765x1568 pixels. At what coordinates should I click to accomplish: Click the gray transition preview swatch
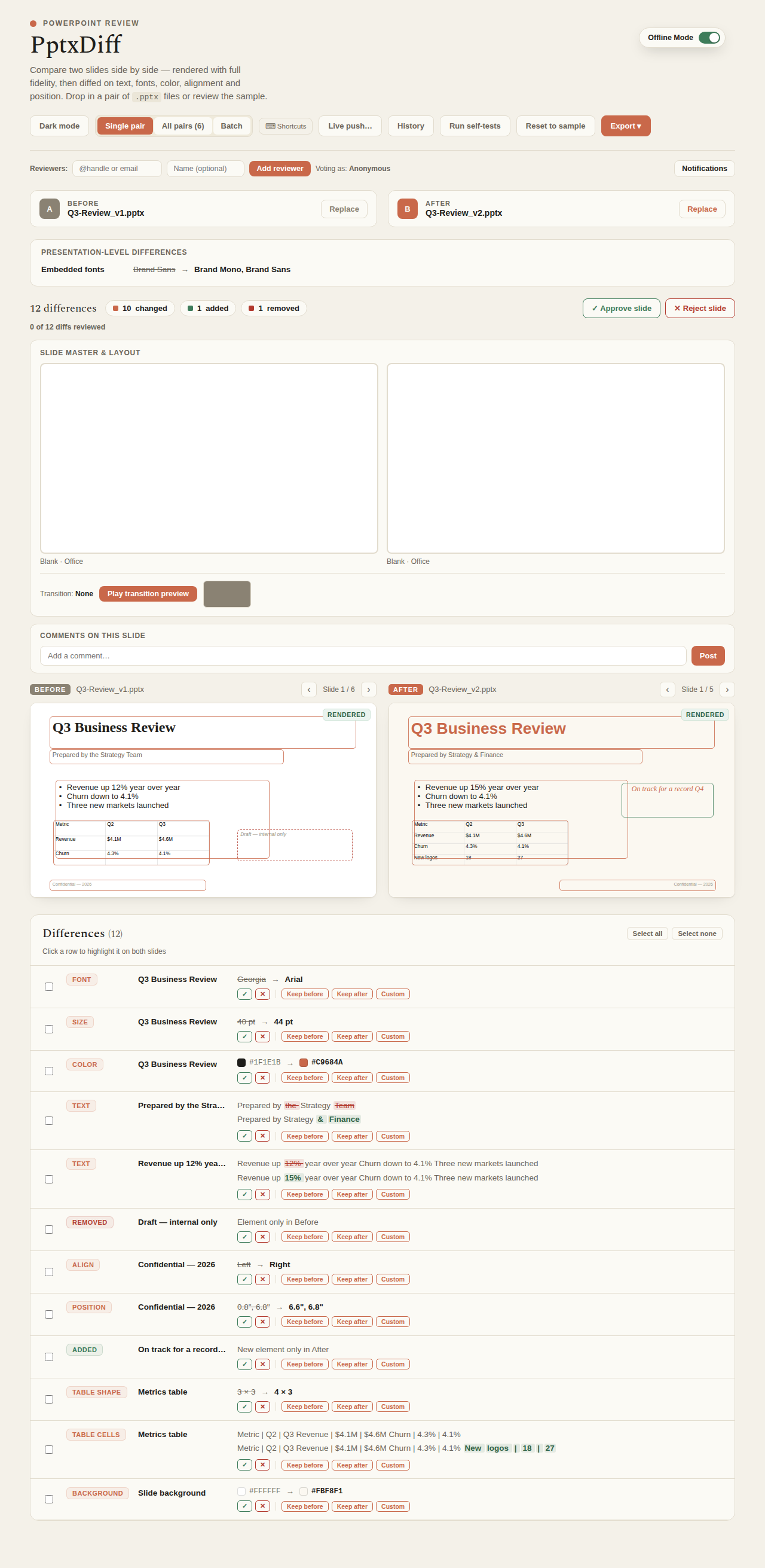tap(227, 594)
